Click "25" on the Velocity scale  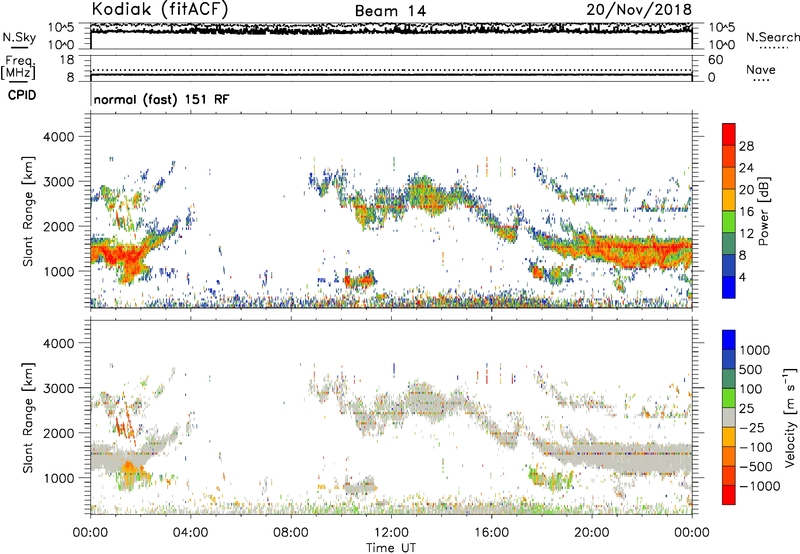[746, 409]
